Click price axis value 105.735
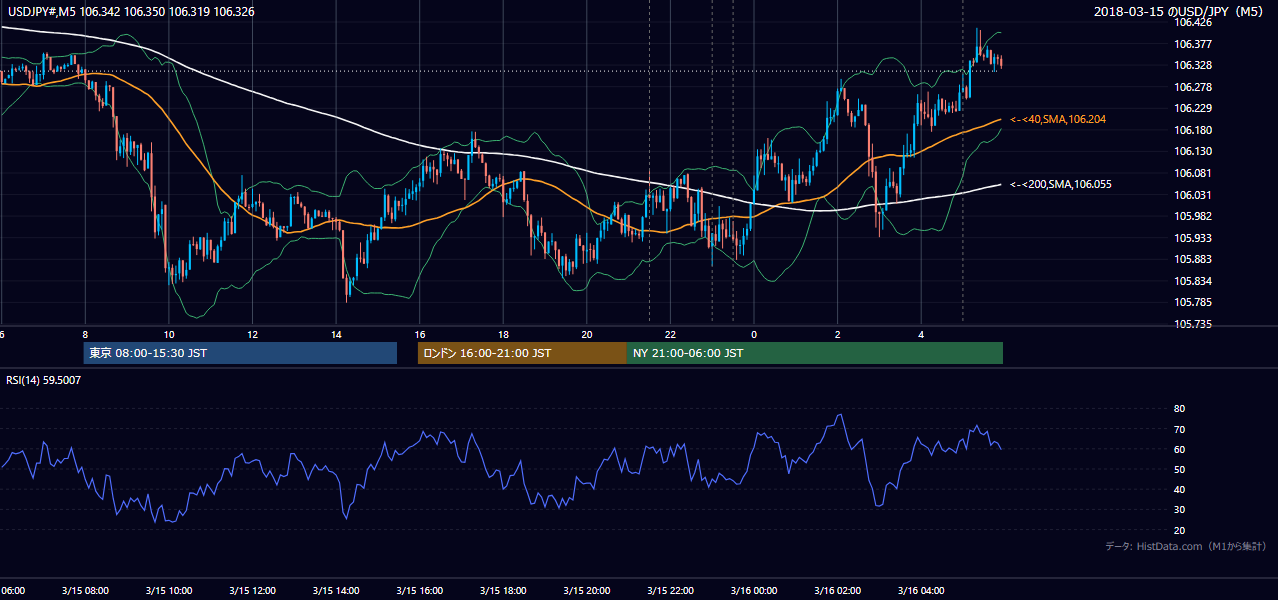Screen dimensions: 1278x600 [x=1193, y=324]
